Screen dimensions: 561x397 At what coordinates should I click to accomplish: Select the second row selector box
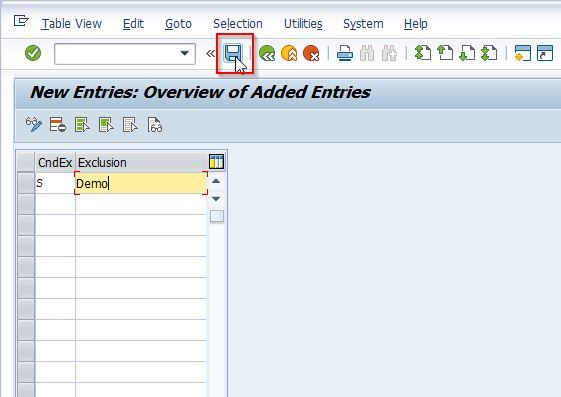click(26, 204)
